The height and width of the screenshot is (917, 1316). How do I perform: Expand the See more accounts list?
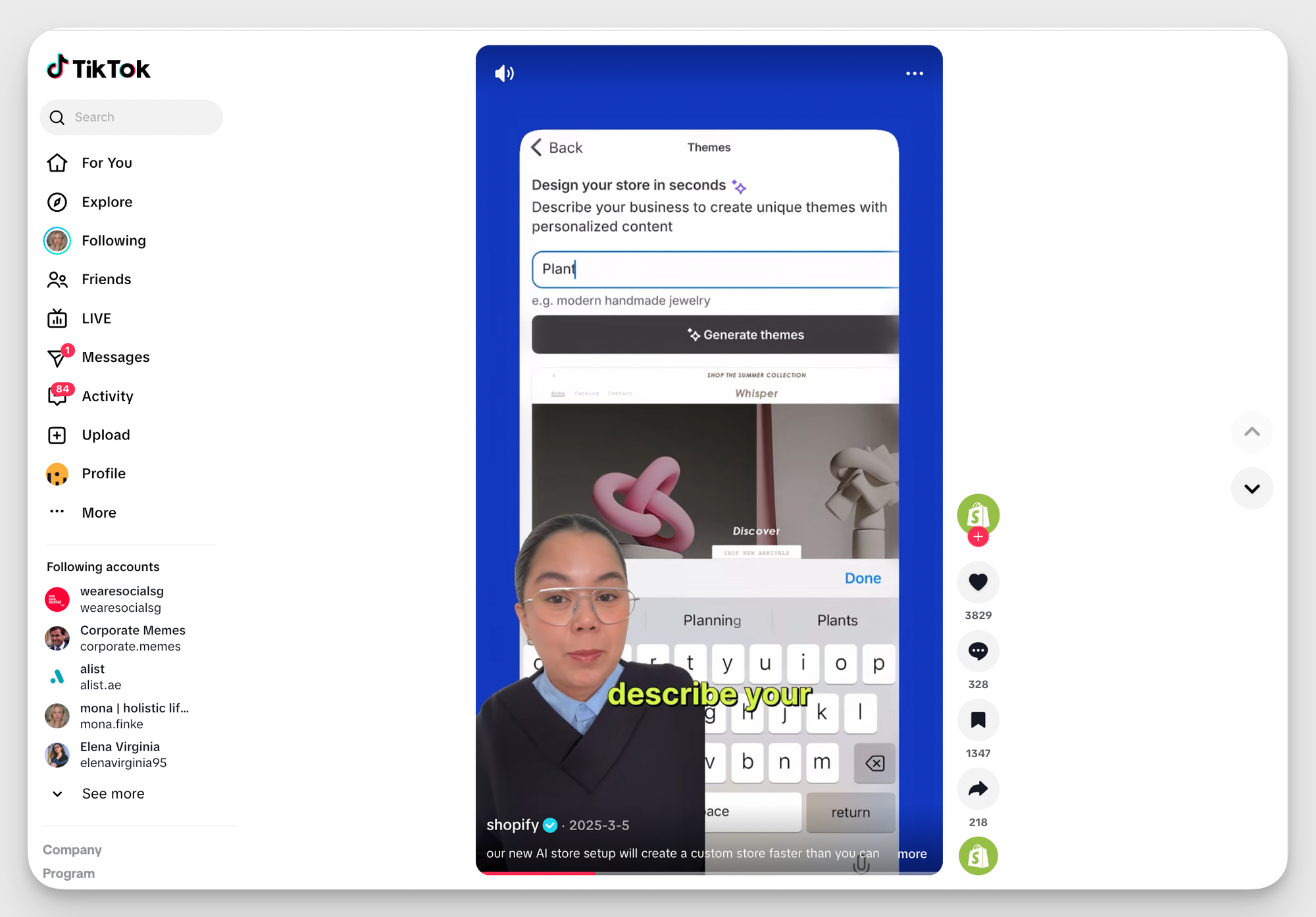tap(113, 793)
